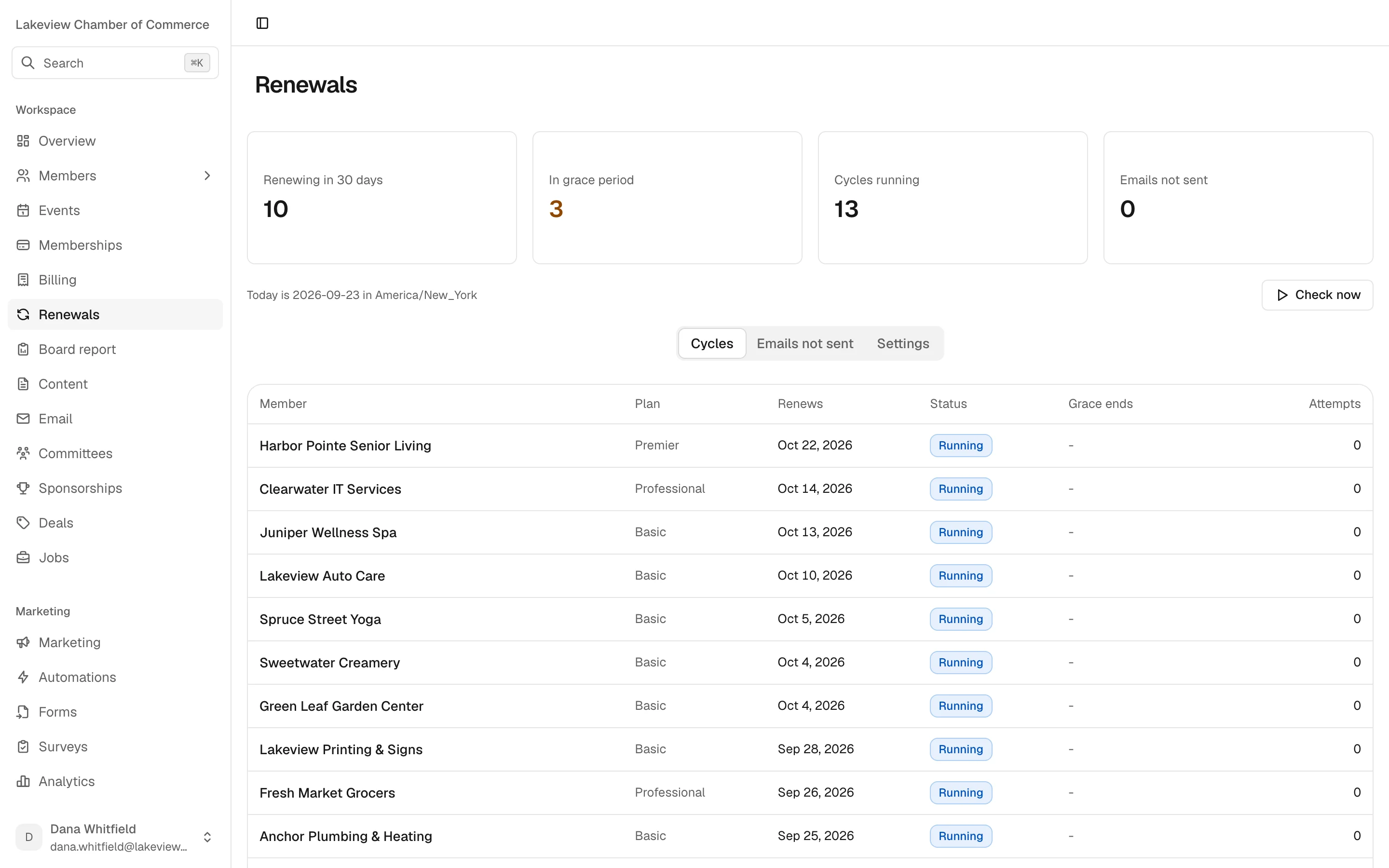This screenshot has height=868, width=1389.
Task: Click the Board report clipboard icon
Action: pyautogui.click(x=23, y=349)
